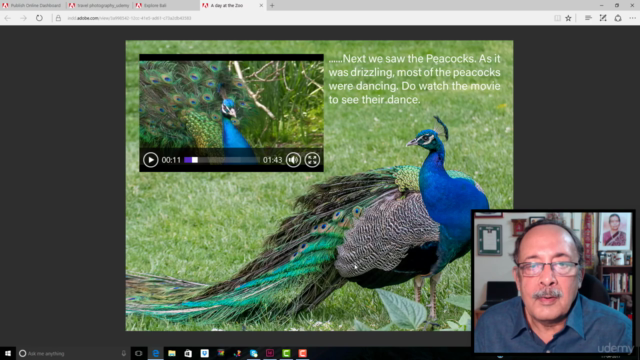Open Dropbox from the taskbar
Viewport: 640px width, 360px height.
pyautogui.click(x=204, y=353)
